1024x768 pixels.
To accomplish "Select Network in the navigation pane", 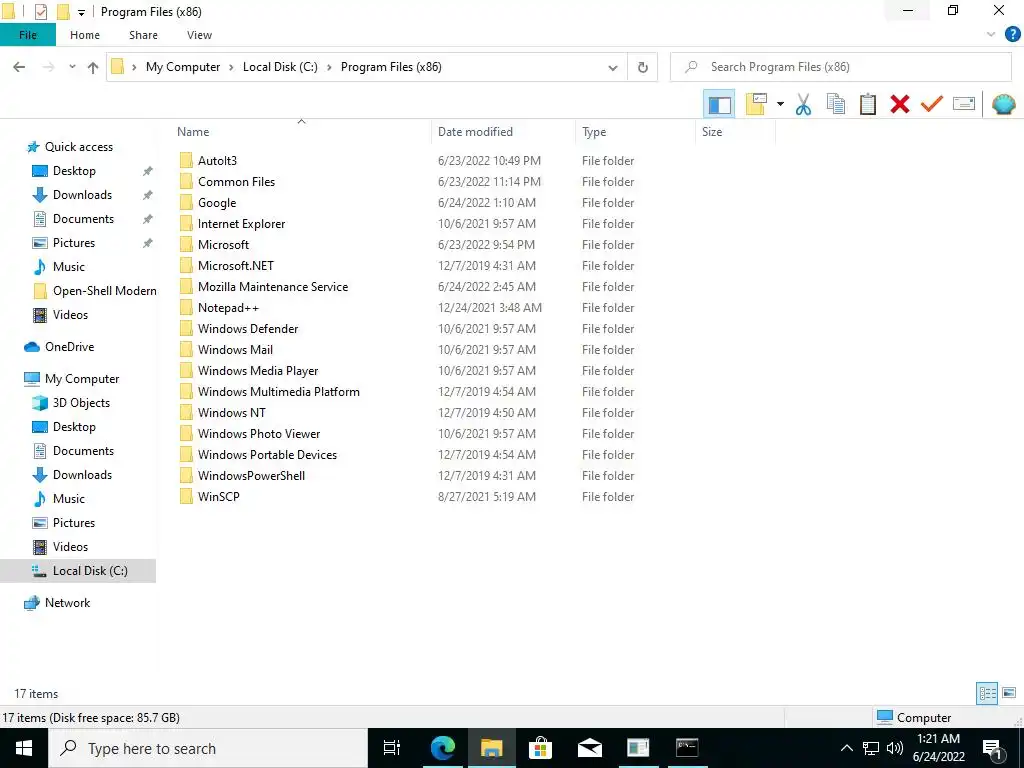I will (x=67, y=603).
